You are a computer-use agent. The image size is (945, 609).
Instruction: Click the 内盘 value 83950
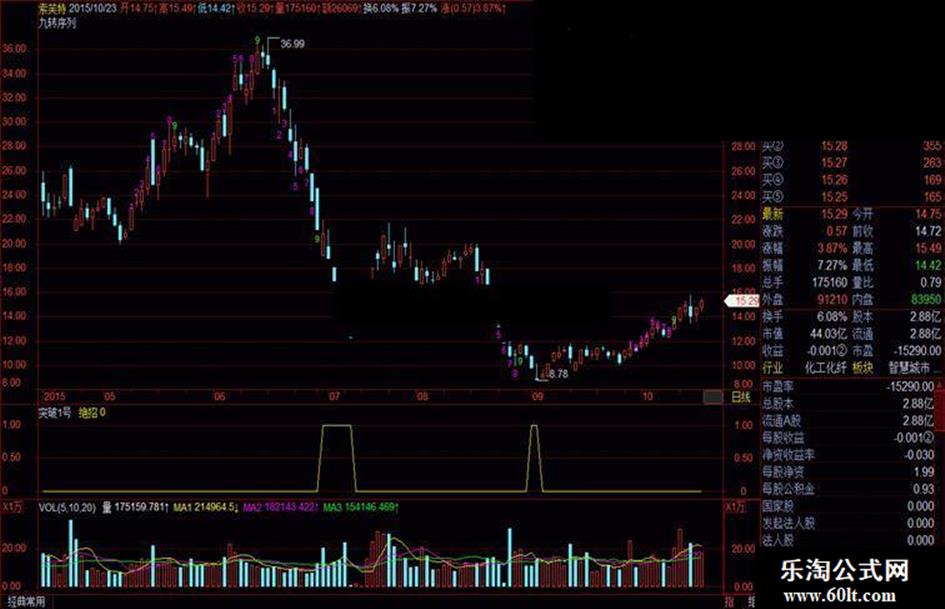(x=926, y=299)
